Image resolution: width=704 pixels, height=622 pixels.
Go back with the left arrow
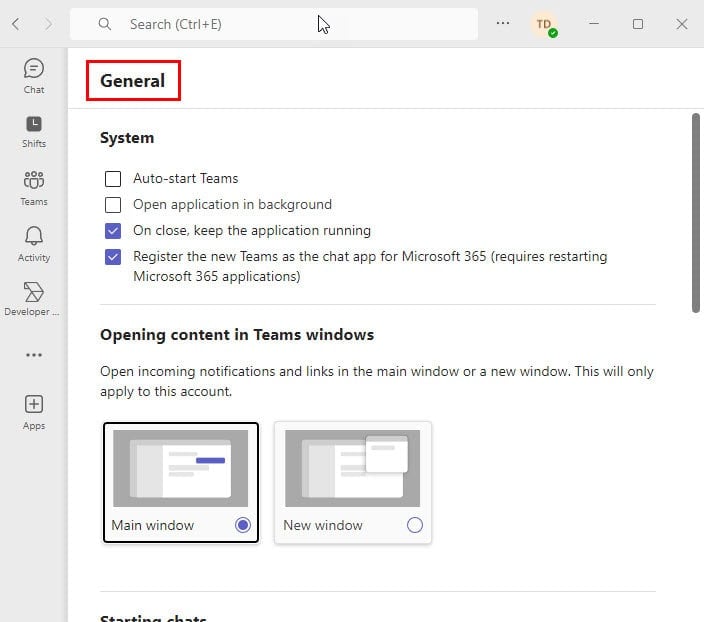tap(16, 24)
